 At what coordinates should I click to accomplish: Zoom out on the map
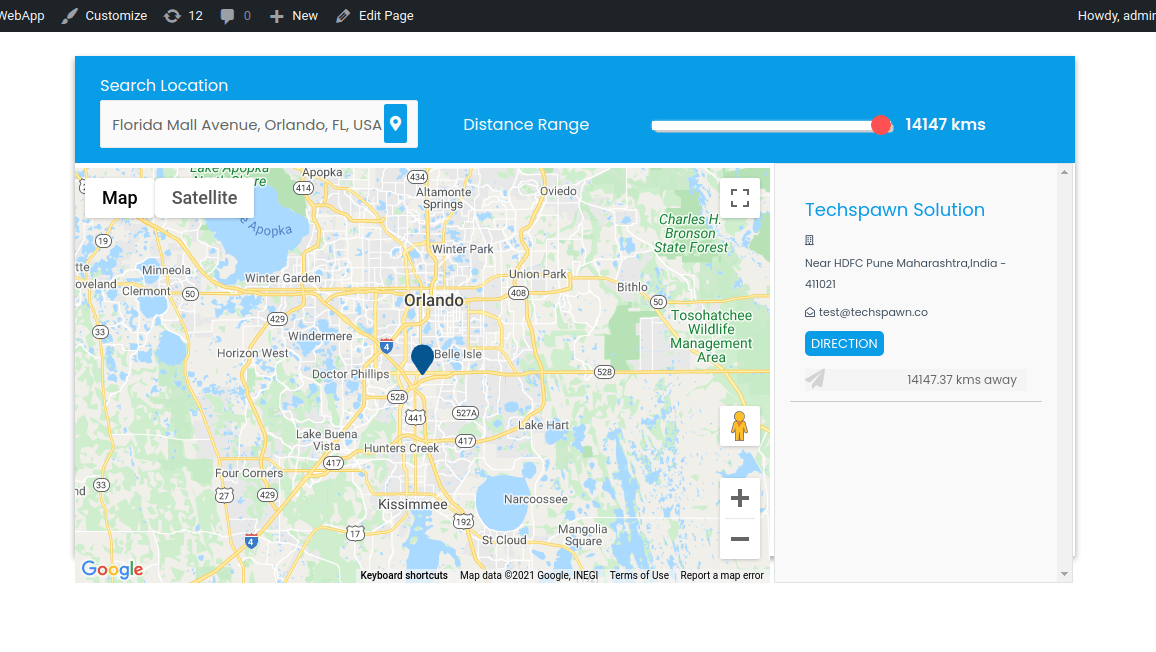click(x=740, y=539)
